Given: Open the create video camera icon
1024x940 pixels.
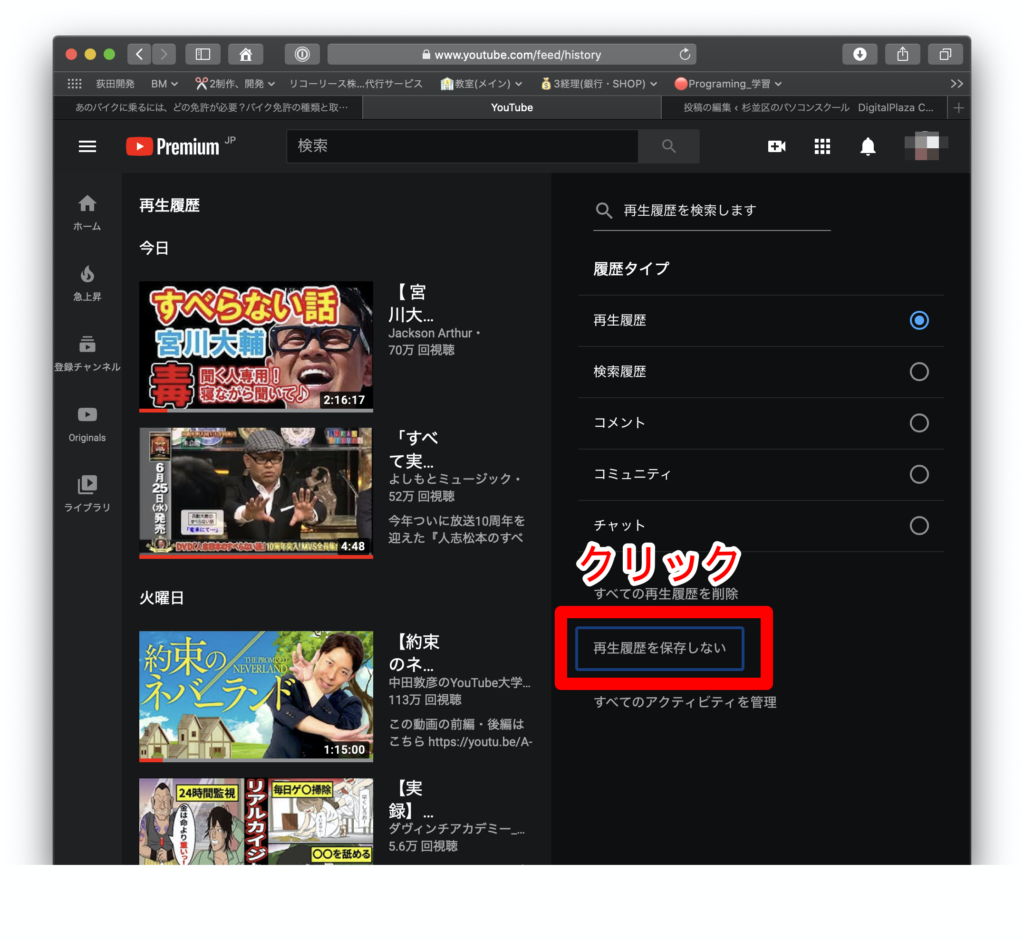Looking at the screenshot, I should [776, 147].
